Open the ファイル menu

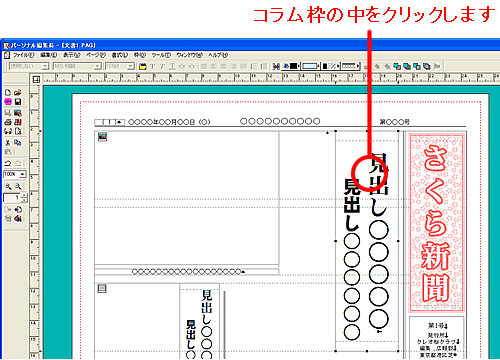tap(23, 55)
